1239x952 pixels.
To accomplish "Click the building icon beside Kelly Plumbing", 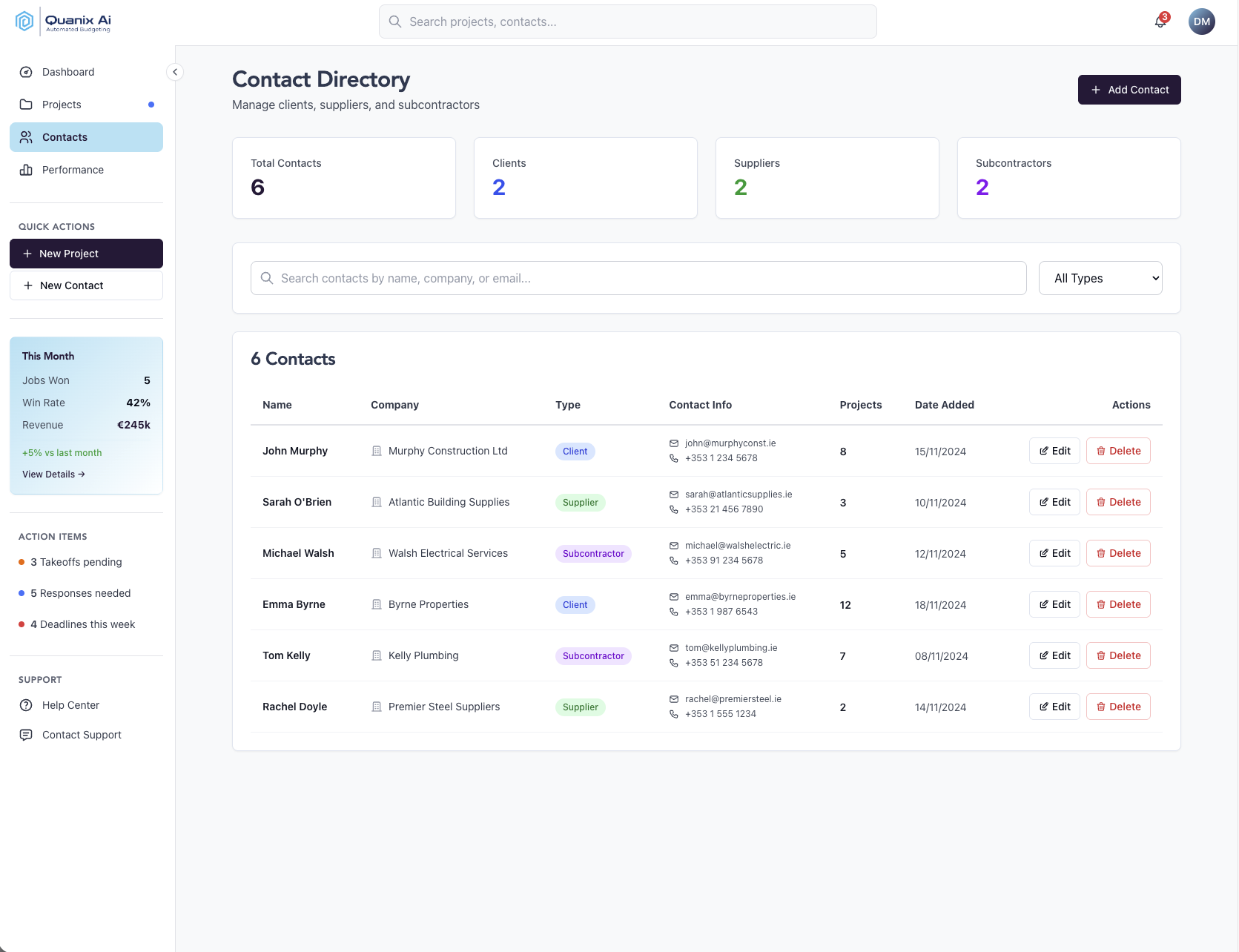I will click(377, 655).
